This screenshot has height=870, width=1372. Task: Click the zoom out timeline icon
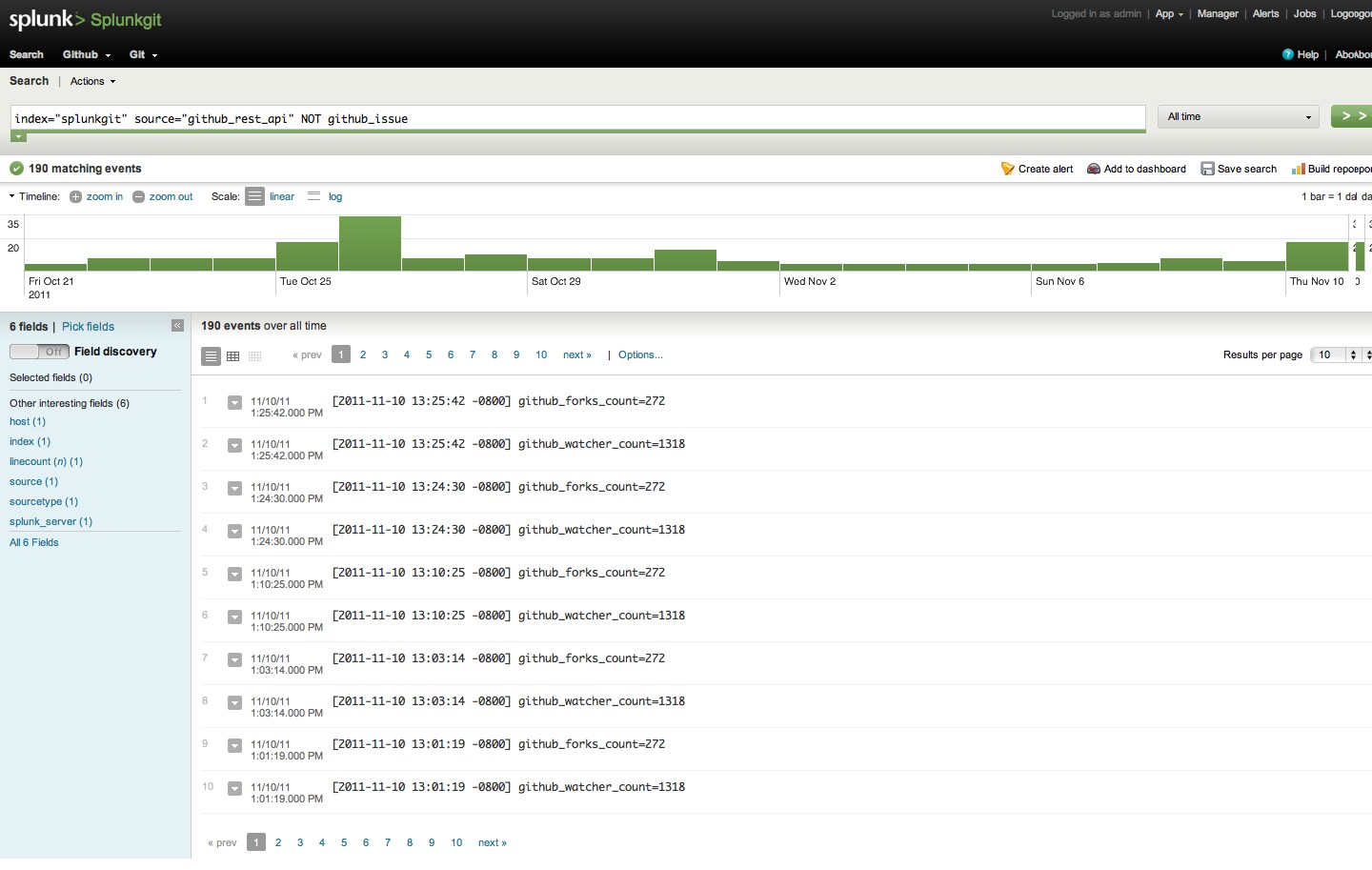138,196
